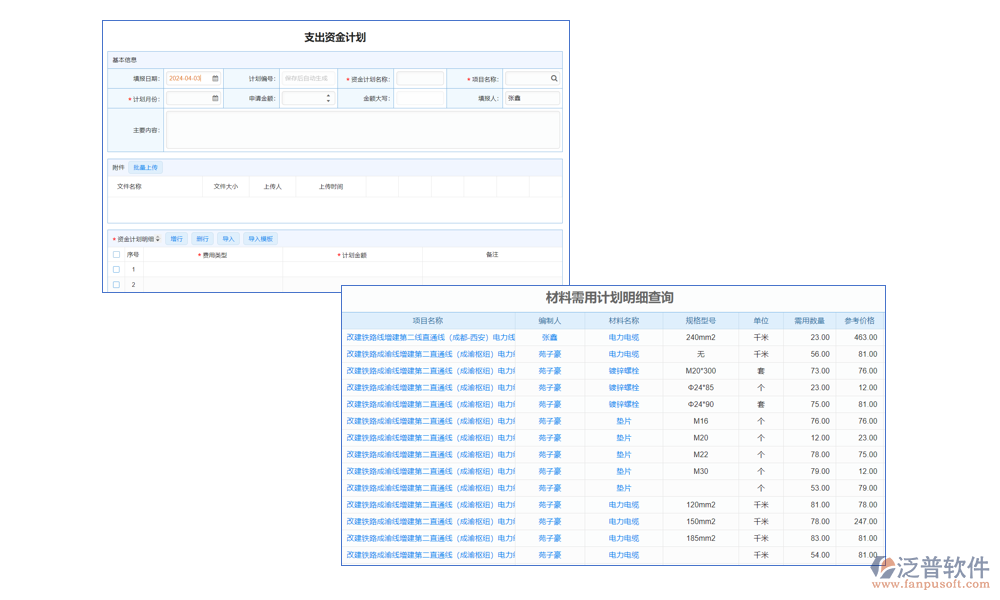Open calendar picker for 填报日期 field
The height and width of the screenshot is (600, 1000).
pyautogui.click(x=215, y=78)
